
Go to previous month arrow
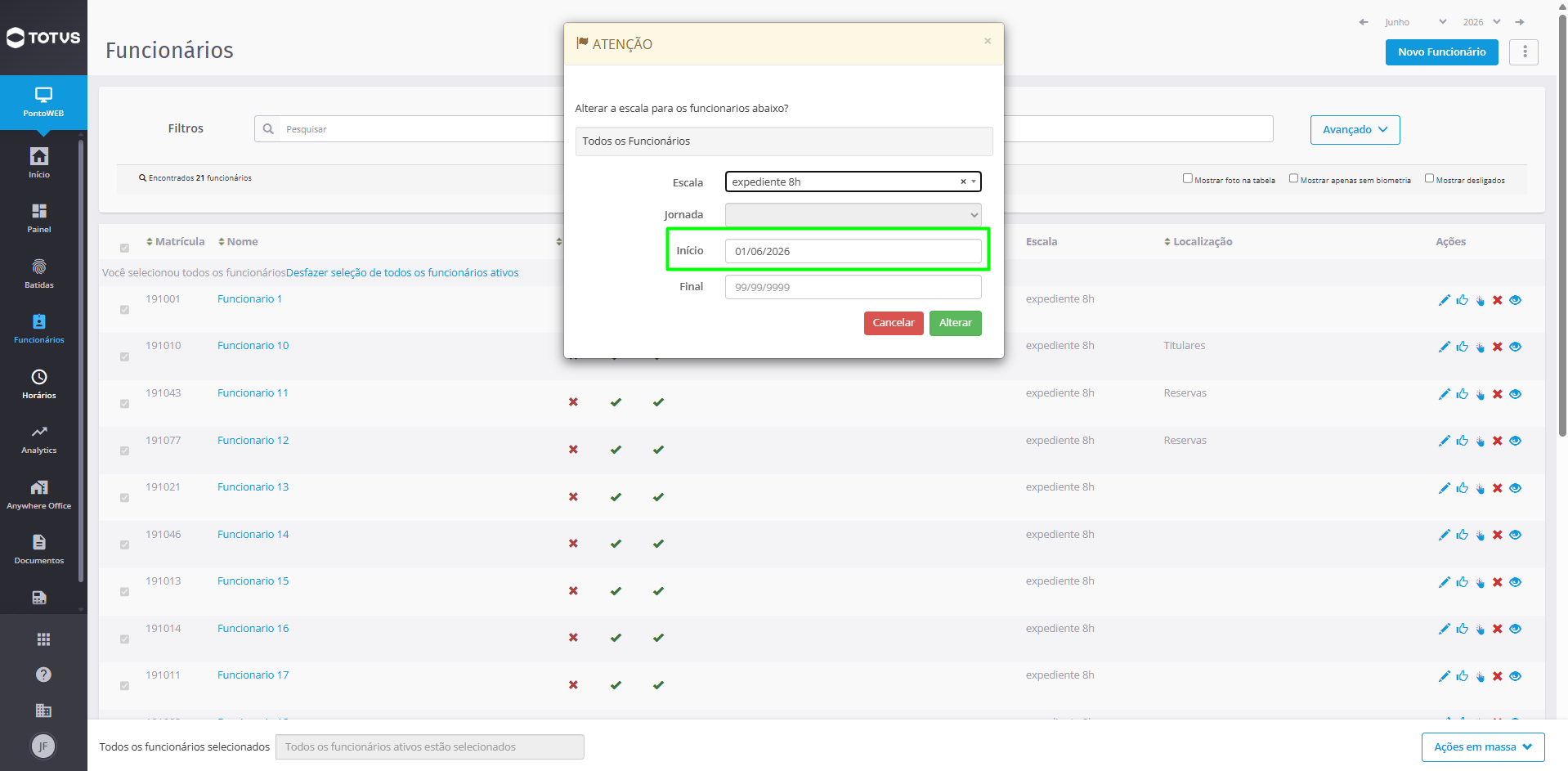(x=1364, y=22)
